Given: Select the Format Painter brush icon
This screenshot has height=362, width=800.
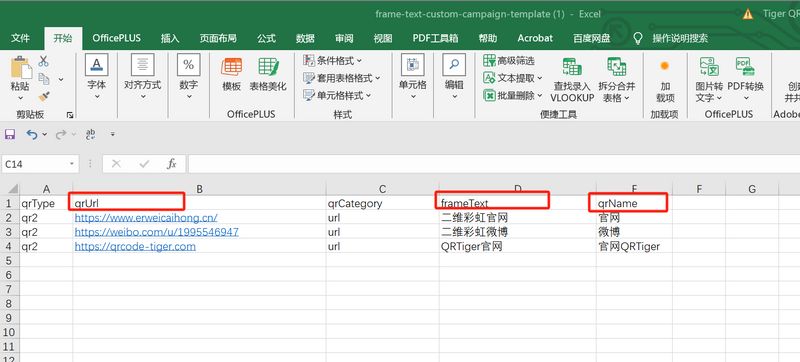Looking at the screenshot, I should 44,96.
